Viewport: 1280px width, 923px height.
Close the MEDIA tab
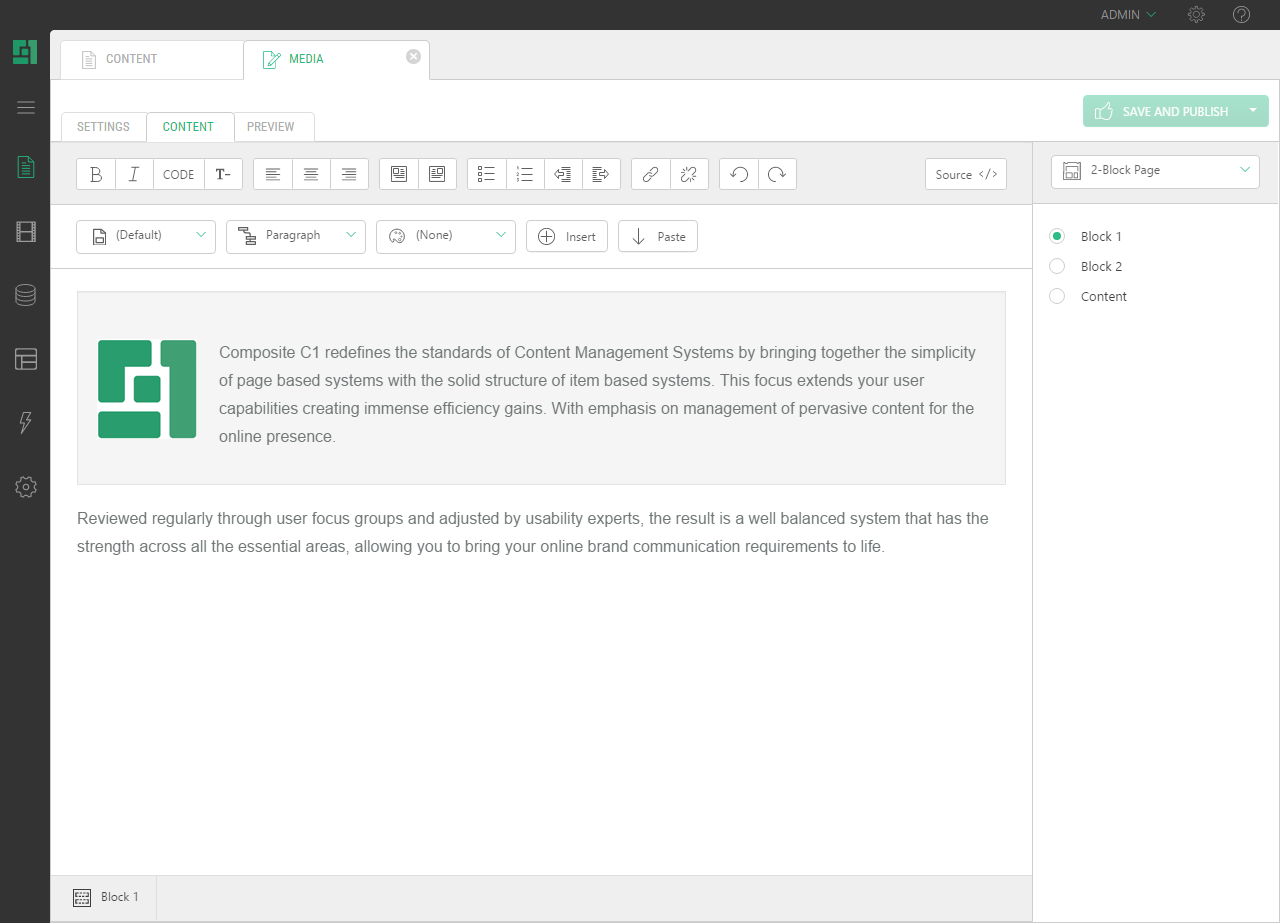pyautogui.click(x=413, y=56)
